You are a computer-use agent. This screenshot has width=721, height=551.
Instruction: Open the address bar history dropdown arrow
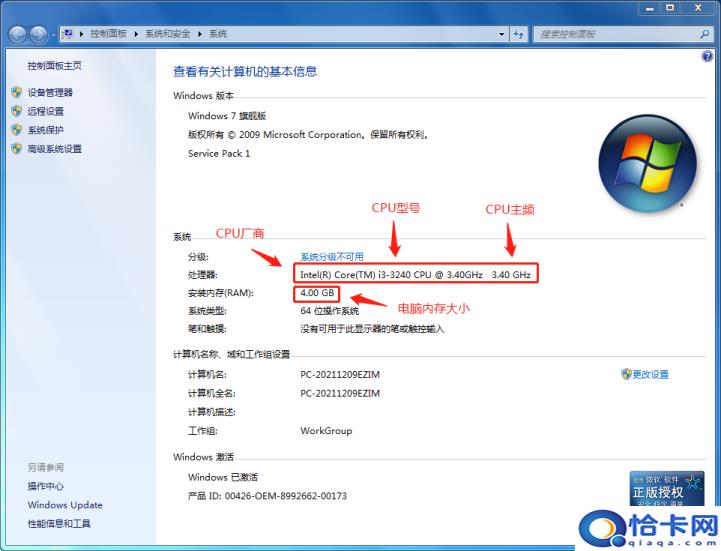point(501,34)
